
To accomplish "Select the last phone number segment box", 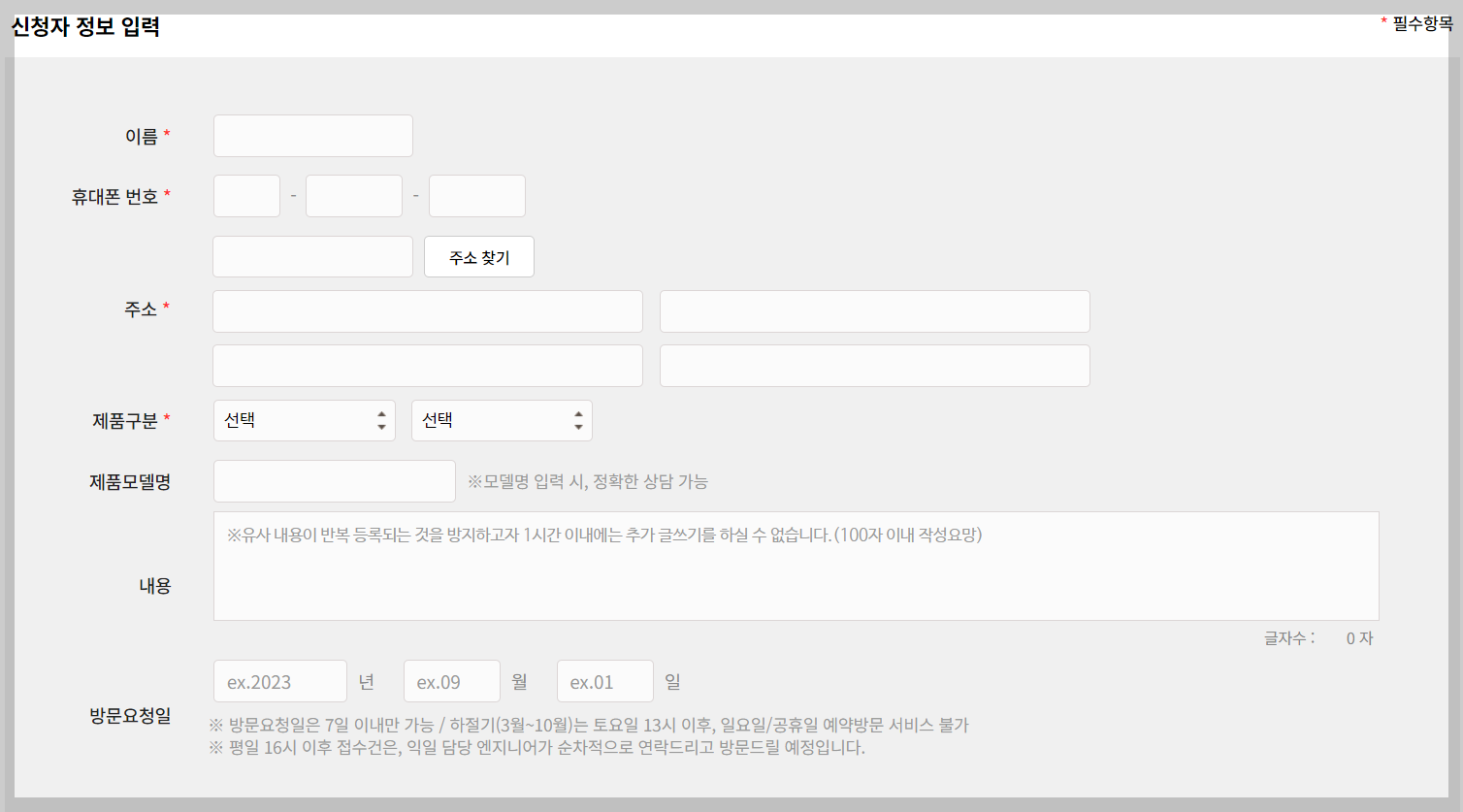I will click(476, 195).
